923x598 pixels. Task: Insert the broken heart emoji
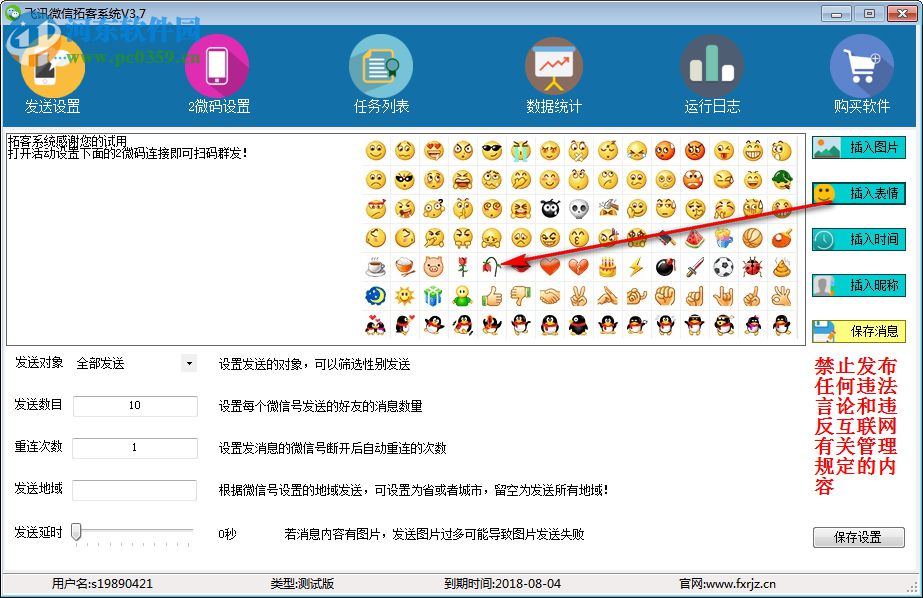pos(579,267)
